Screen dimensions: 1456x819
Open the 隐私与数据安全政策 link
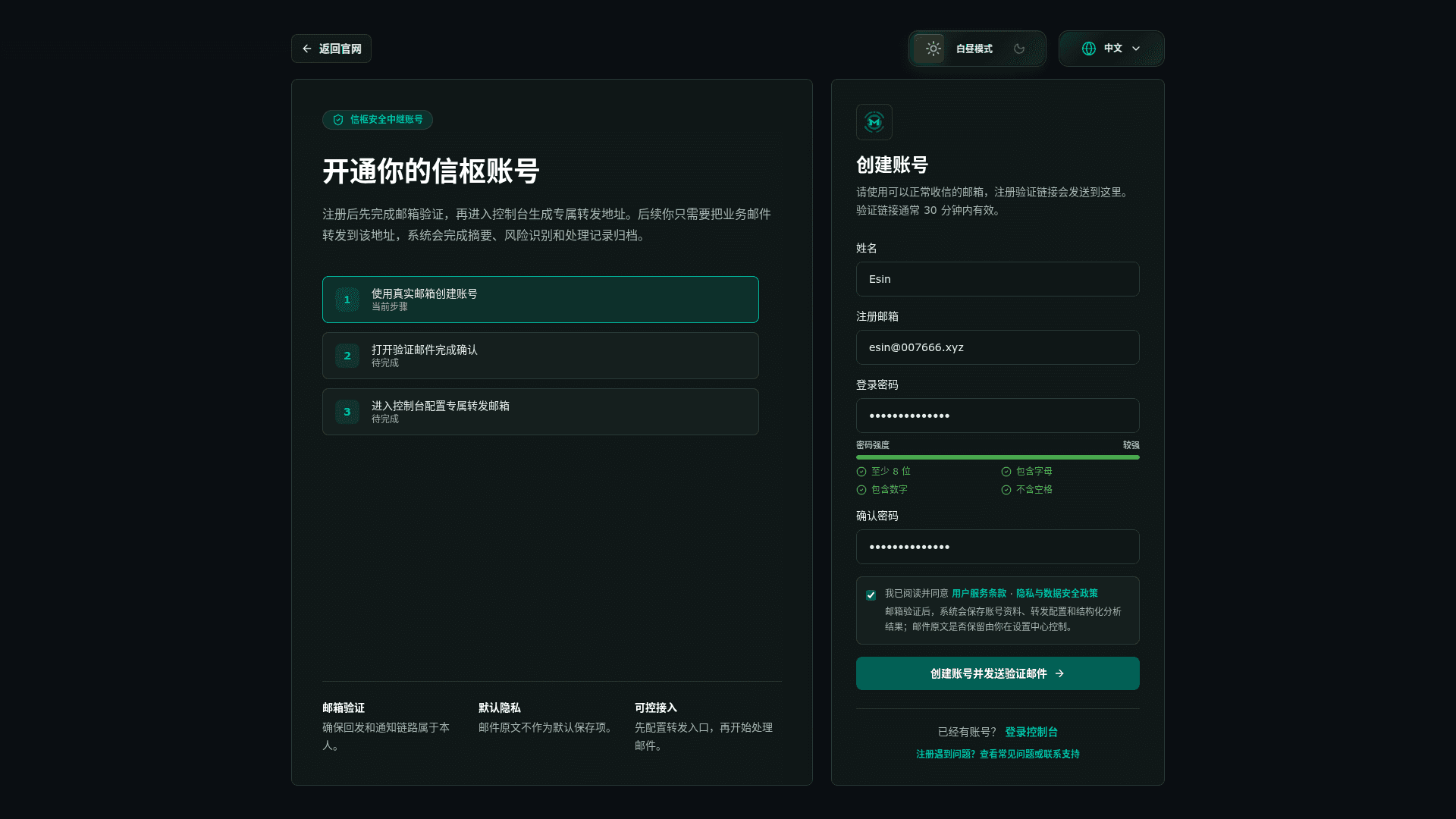coord(1056,593)
